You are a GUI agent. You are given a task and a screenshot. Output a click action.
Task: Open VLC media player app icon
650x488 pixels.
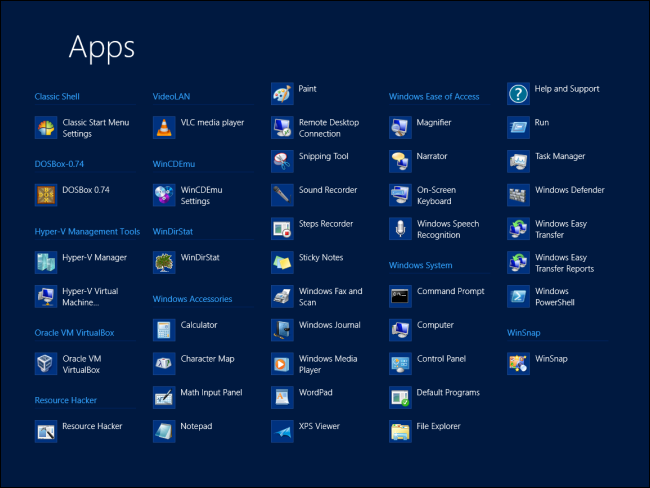click(164, 128)
